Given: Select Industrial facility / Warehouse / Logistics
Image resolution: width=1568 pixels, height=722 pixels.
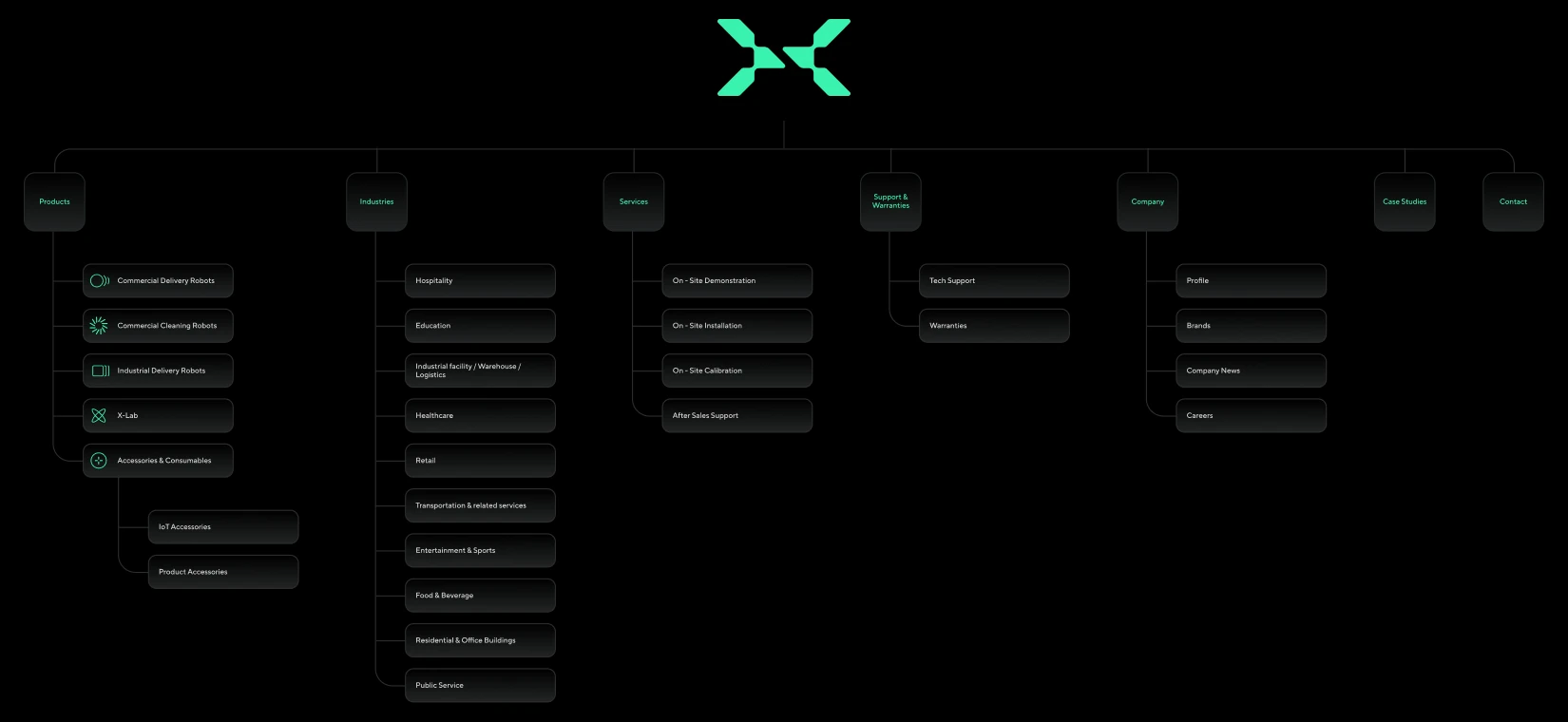Looking at the screenshot, I should coord(480,370).
